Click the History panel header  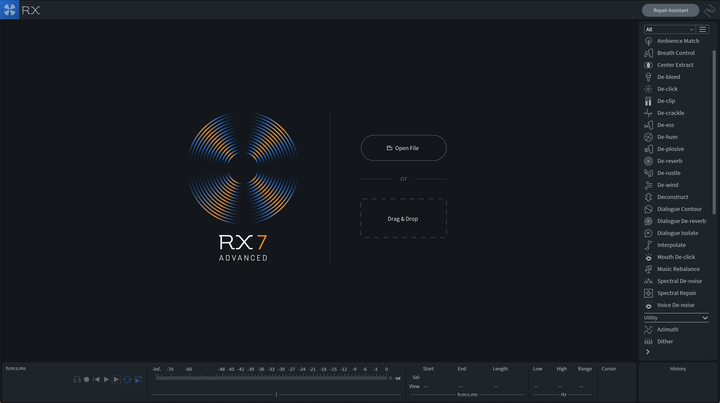(x=678, y=369)
